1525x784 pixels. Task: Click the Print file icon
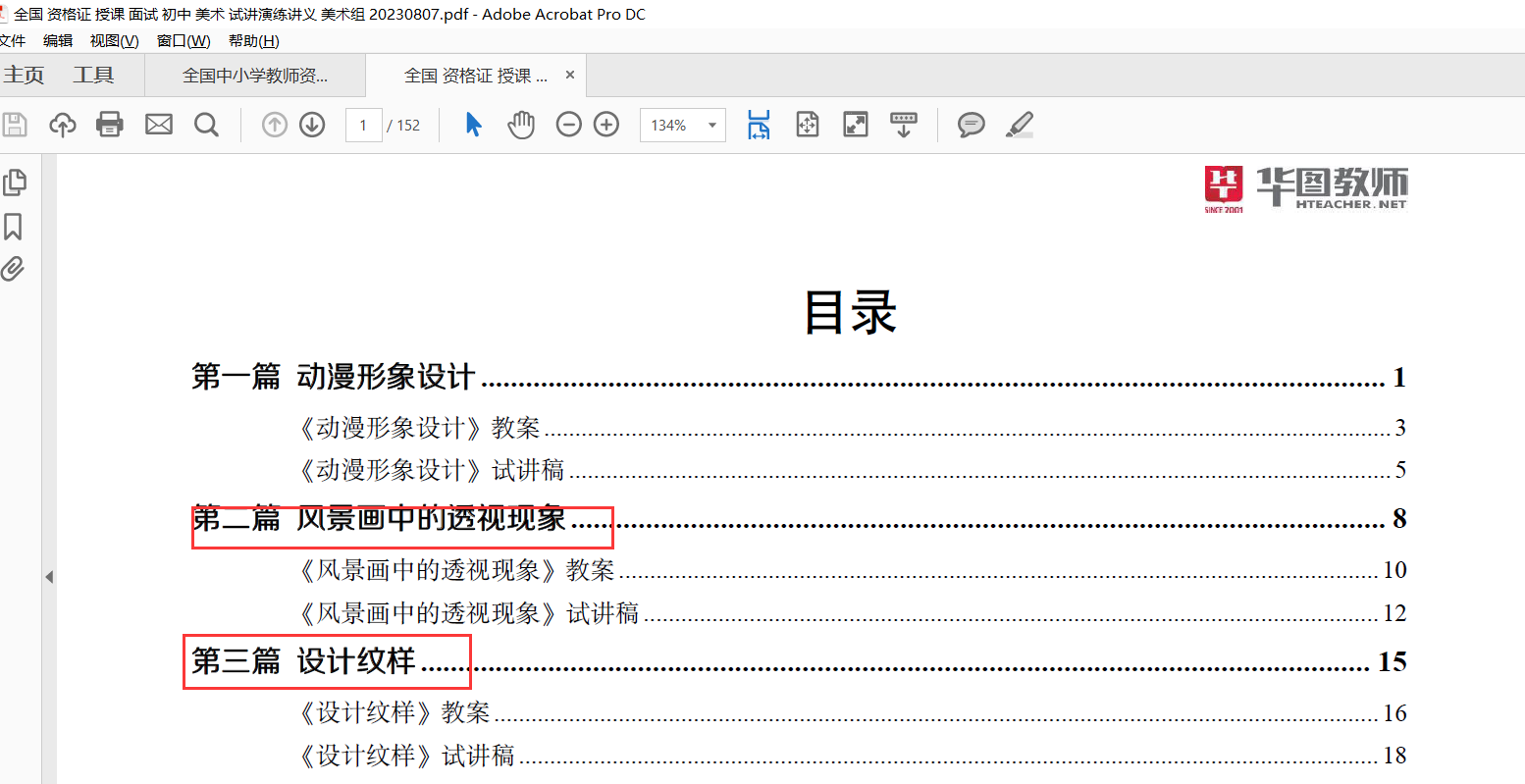pos(110,125)
